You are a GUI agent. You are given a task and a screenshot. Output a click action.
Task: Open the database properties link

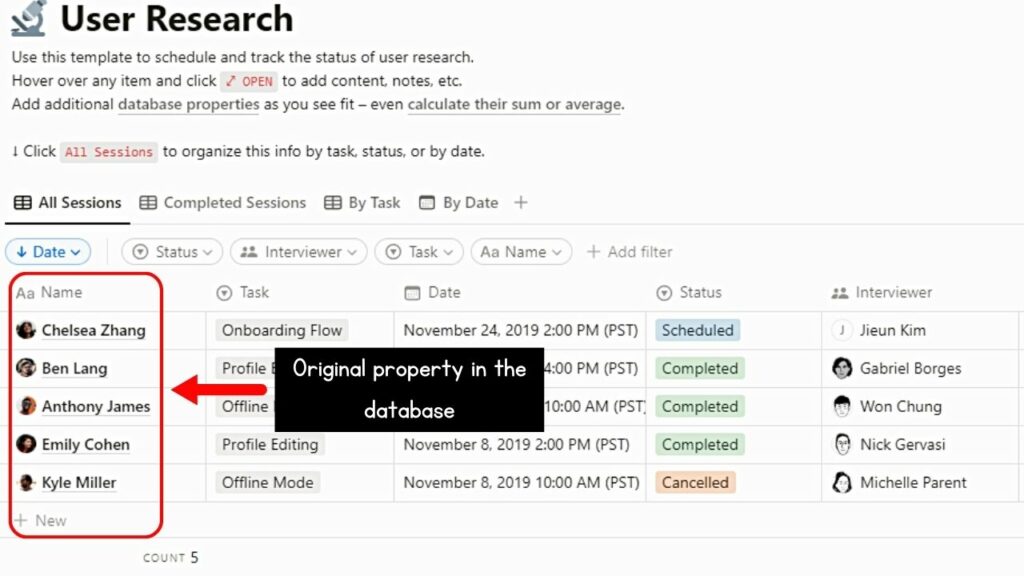(189, 104)
